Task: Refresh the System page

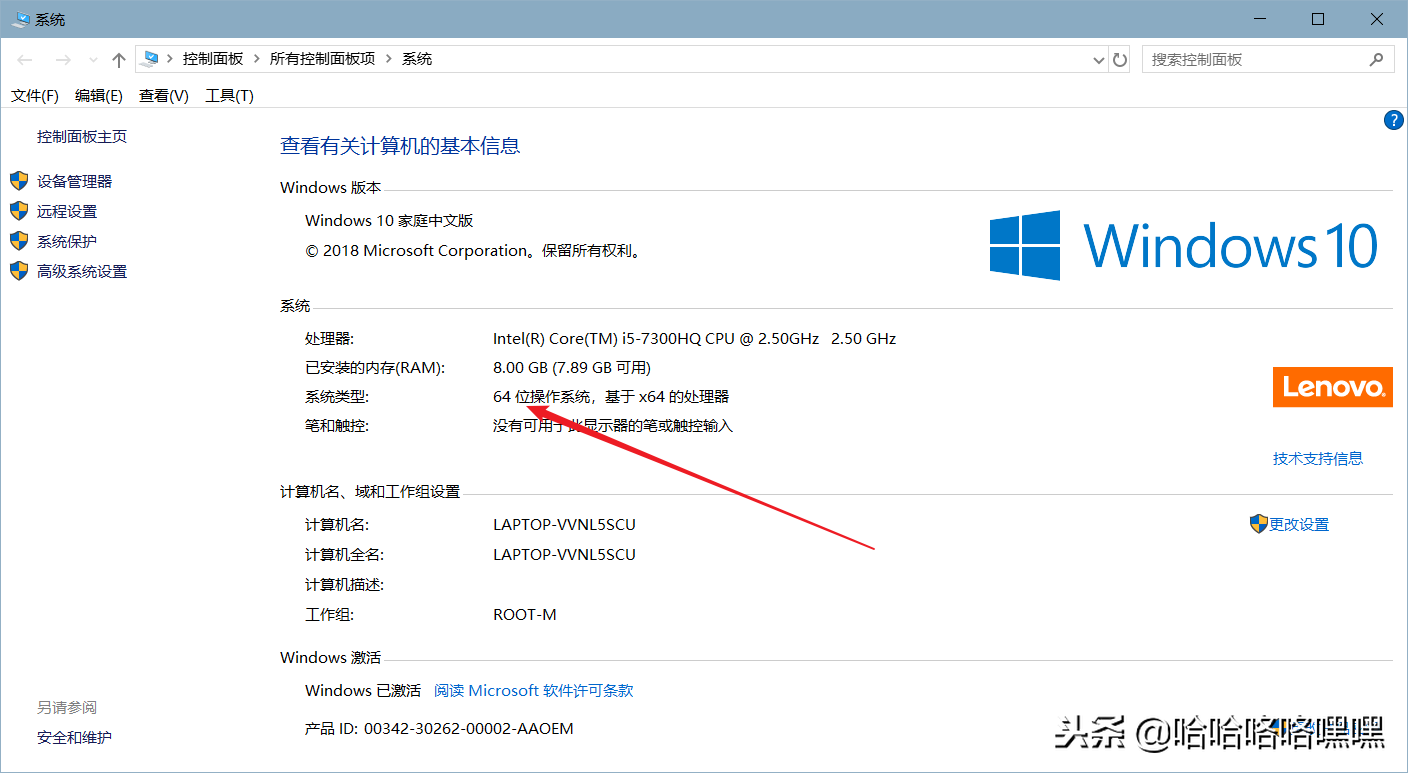Action: pos(1121,60)
